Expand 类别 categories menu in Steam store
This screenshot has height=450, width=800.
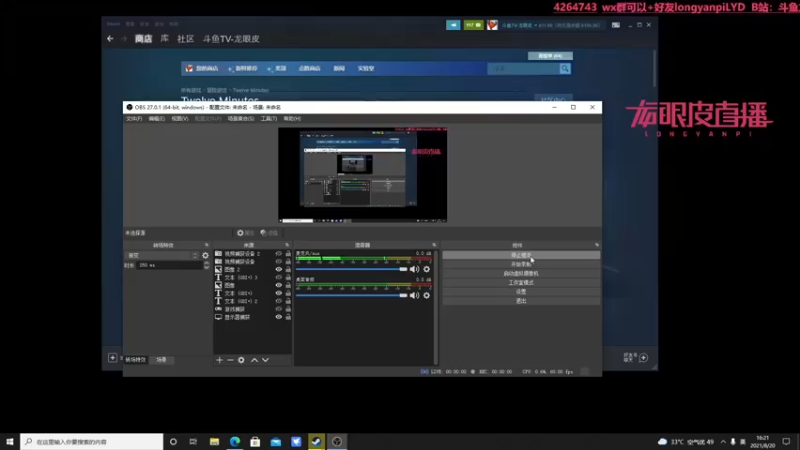[278, 68]
